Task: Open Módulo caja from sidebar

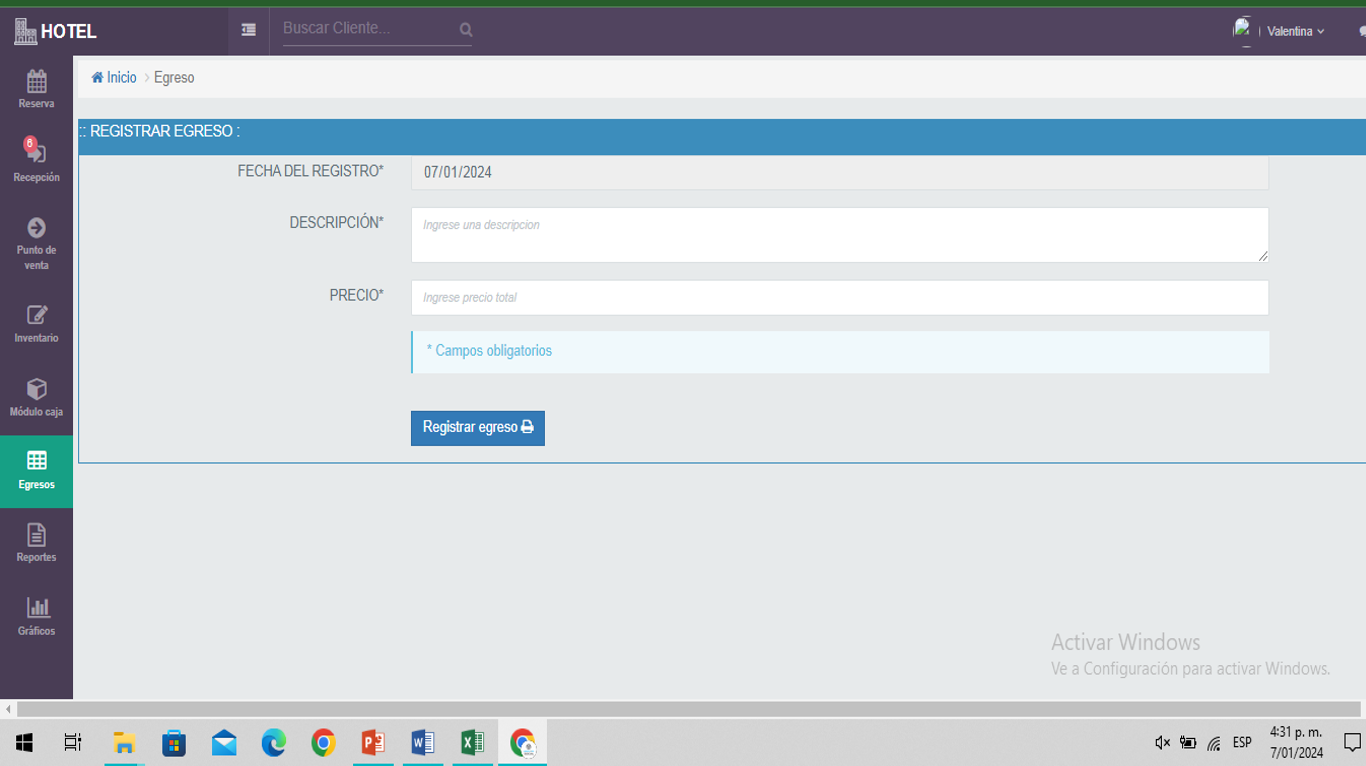Action: (36, 397)
